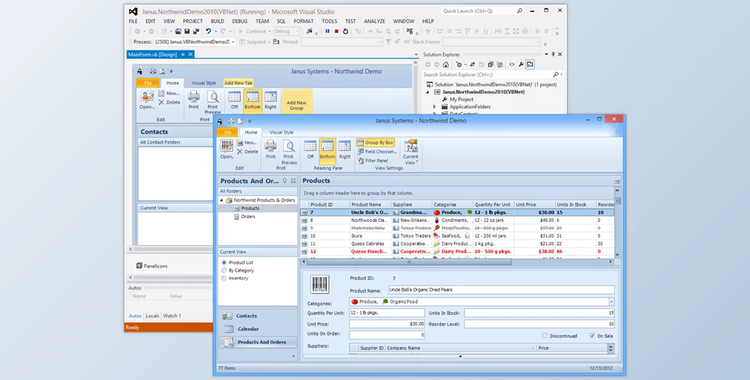Open TOOLS menu in Visual Studio
This screenshot has height=380, width=750.
tap(329, 21)
